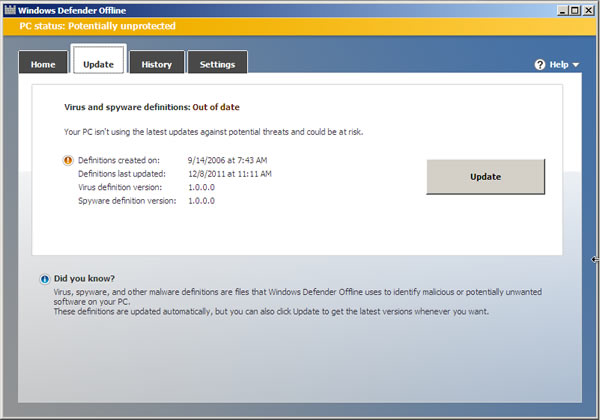
Task: Click the blue 'Did you know?' info icon
Action: click(x=45, y=279)
